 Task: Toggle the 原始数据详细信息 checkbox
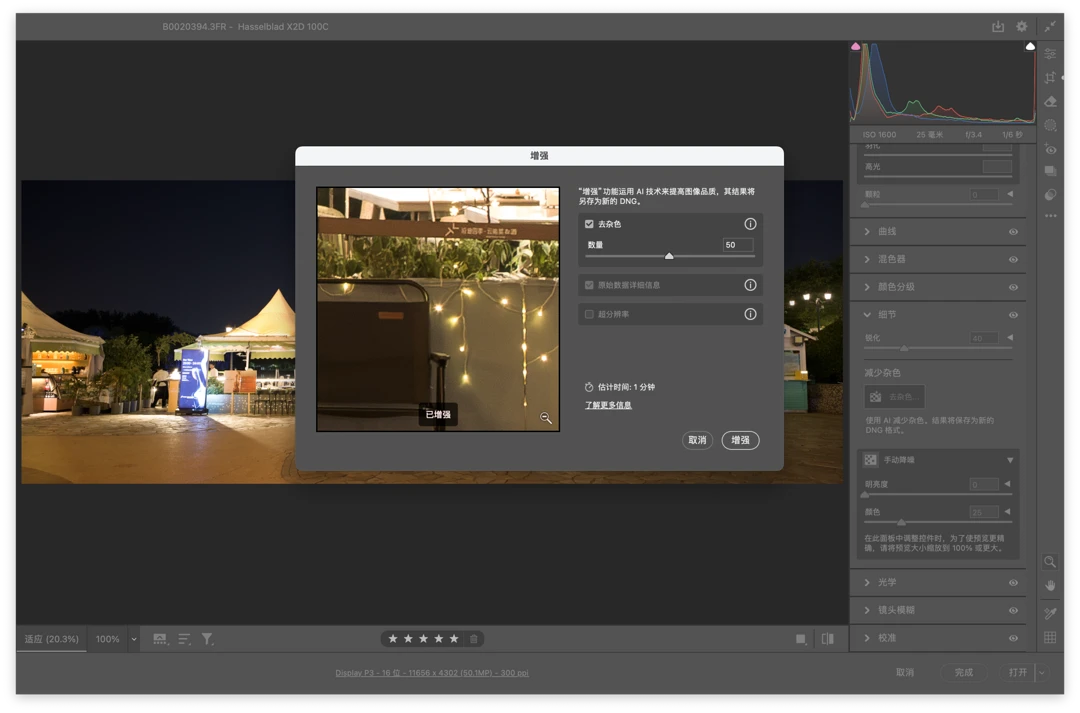(x=589, y=285)
